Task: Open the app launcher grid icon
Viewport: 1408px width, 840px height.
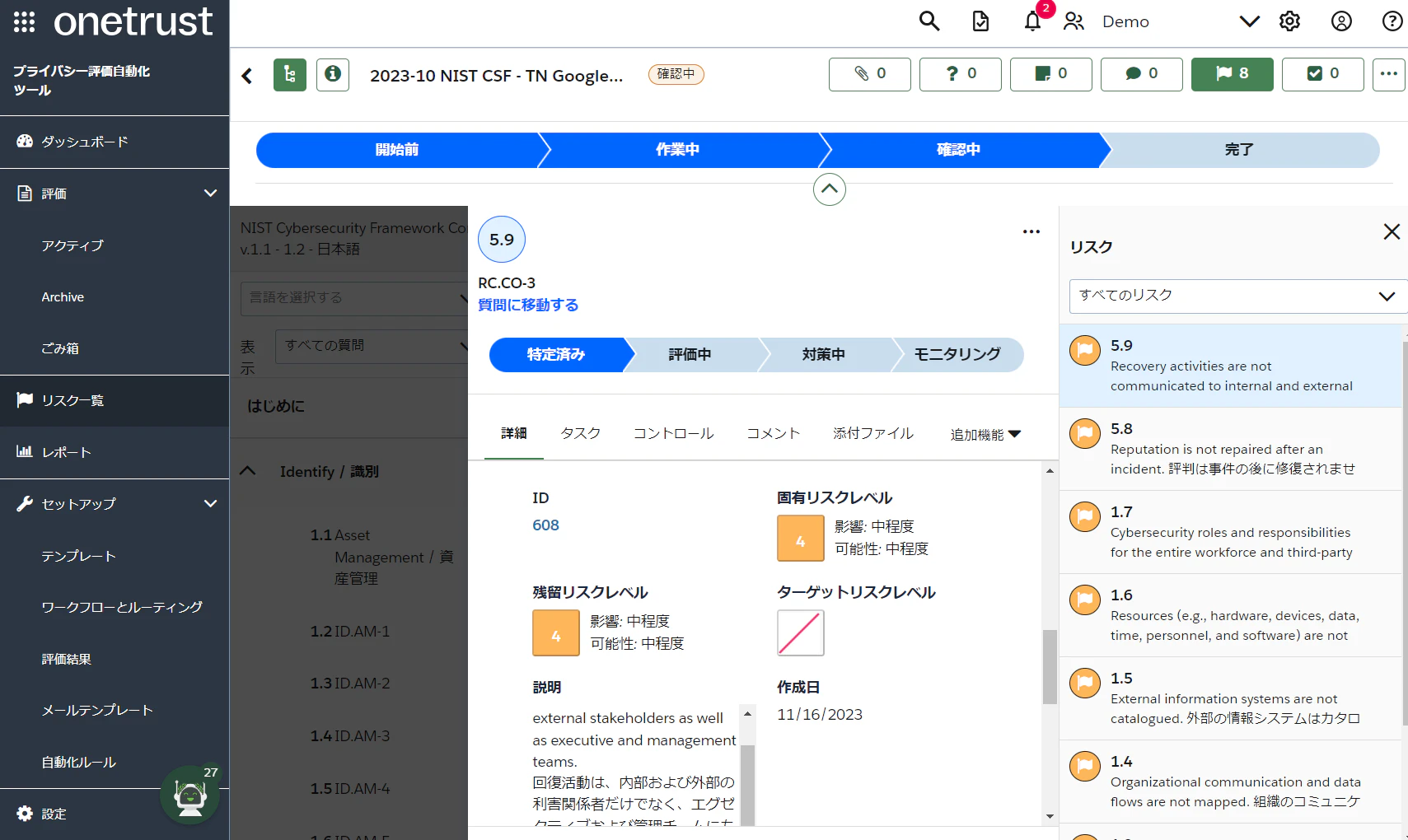Action: pyautogui.click(x=24, y=21)
